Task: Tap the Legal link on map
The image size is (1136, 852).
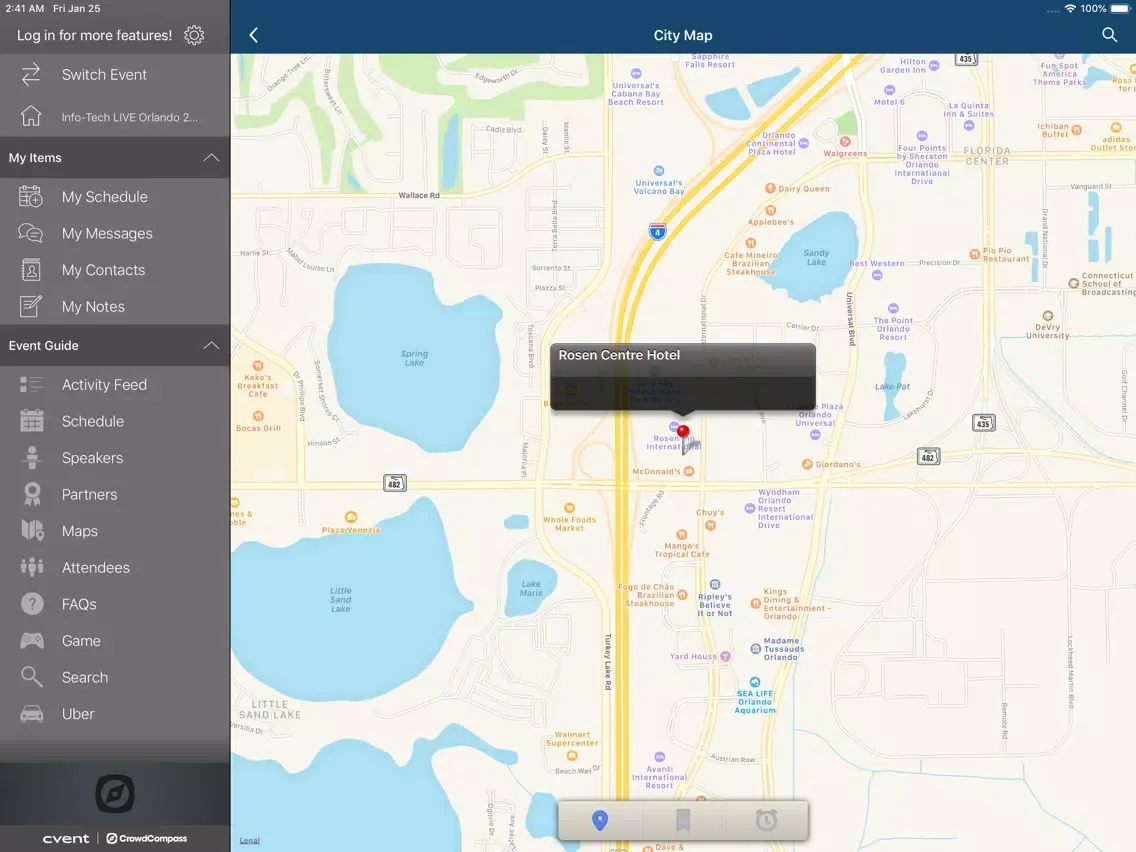Action: coord(249,840)
